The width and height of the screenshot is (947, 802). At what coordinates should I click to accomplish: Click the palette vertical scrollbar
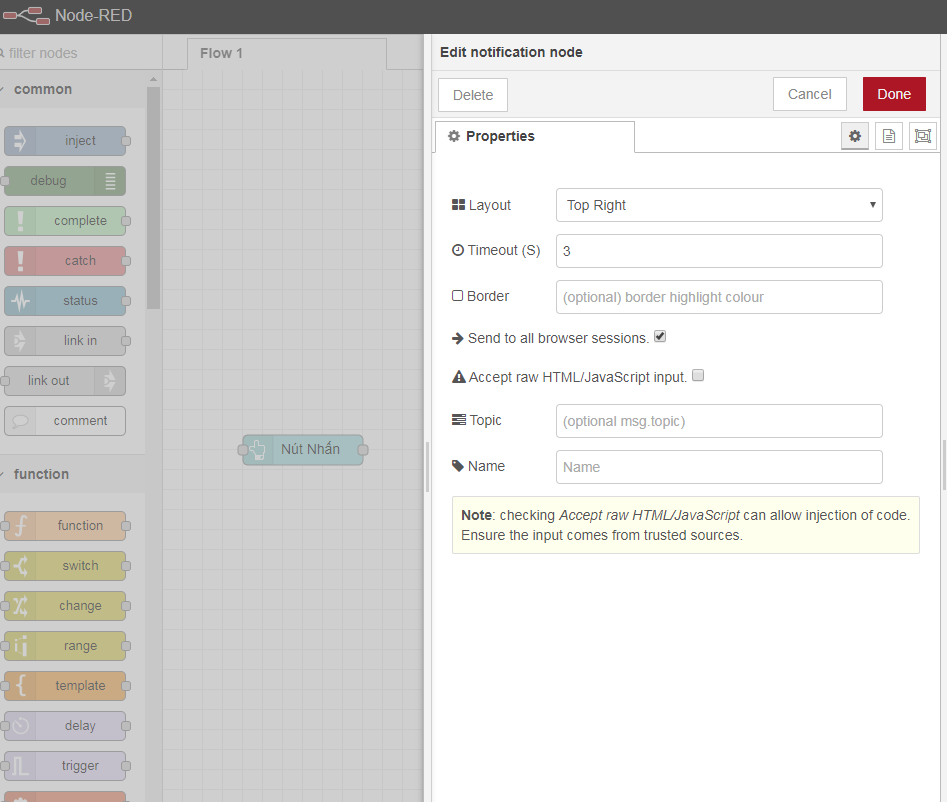[x=153, y=198]
